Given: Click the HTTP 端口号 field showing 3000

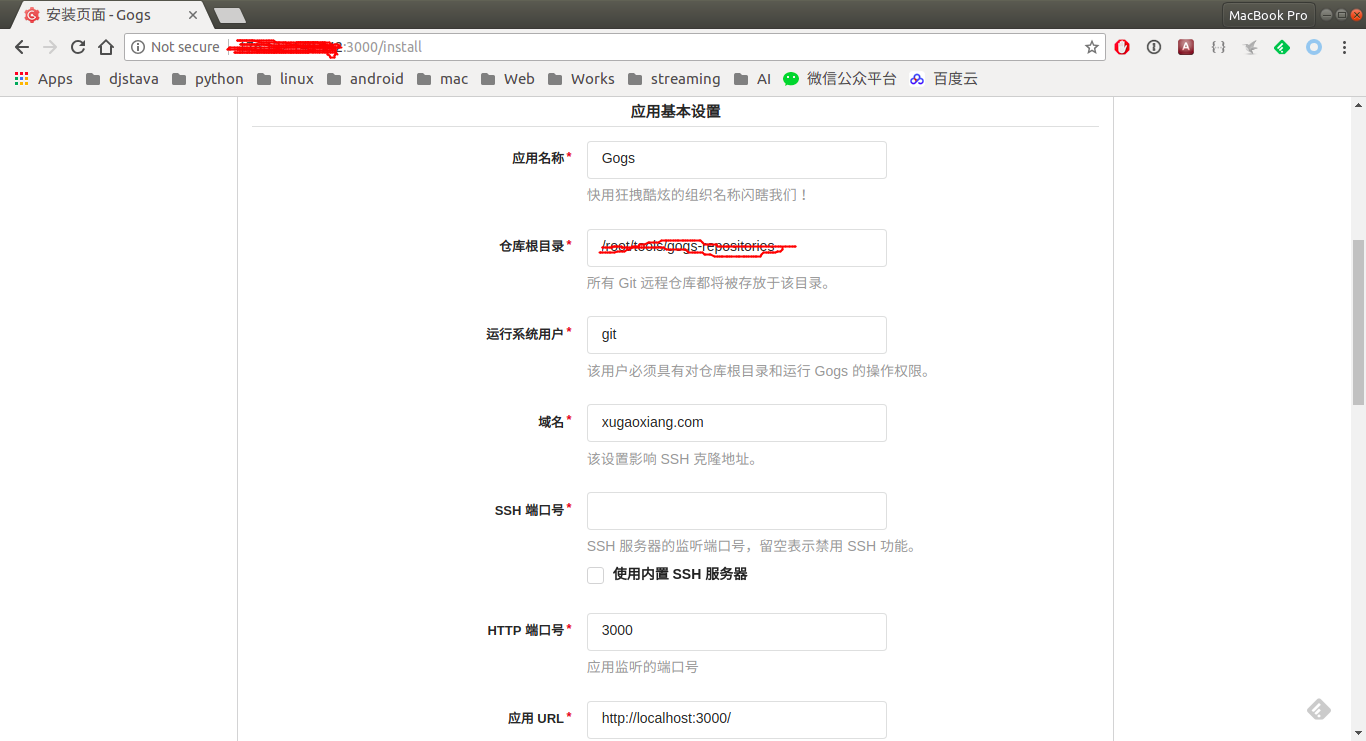Looking at the screenshot, I should 737,632.
